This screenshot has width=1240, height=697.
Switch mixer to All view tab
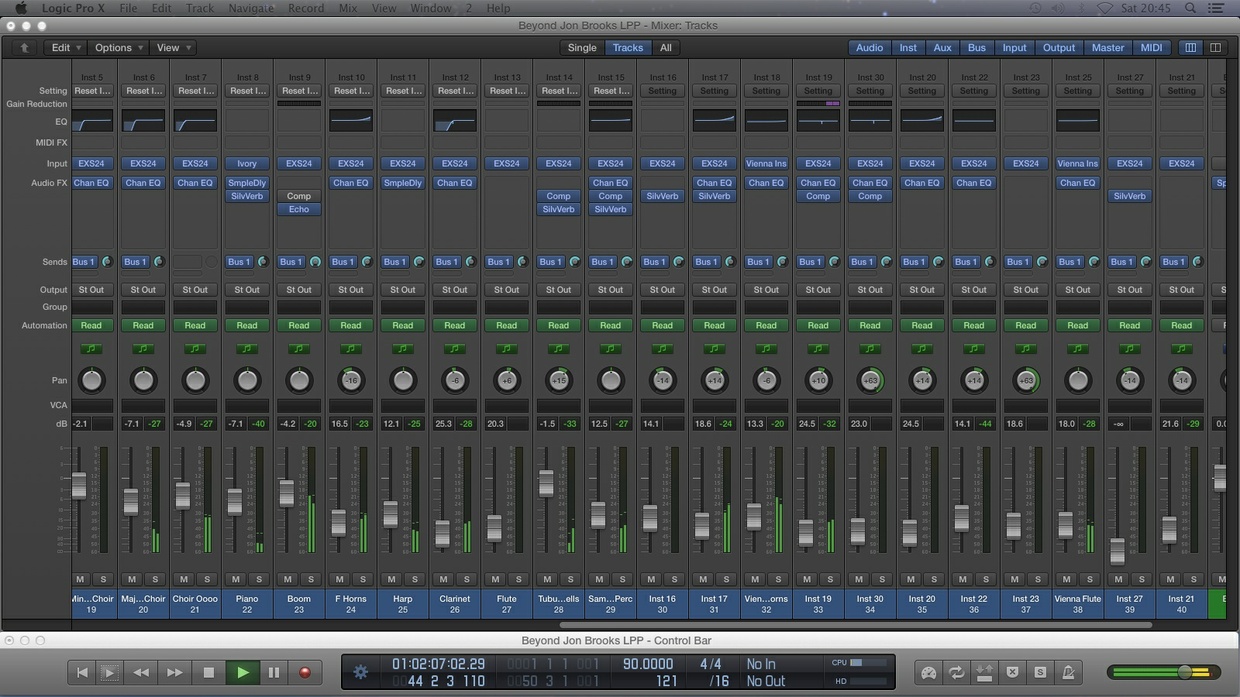pos(665,47)
